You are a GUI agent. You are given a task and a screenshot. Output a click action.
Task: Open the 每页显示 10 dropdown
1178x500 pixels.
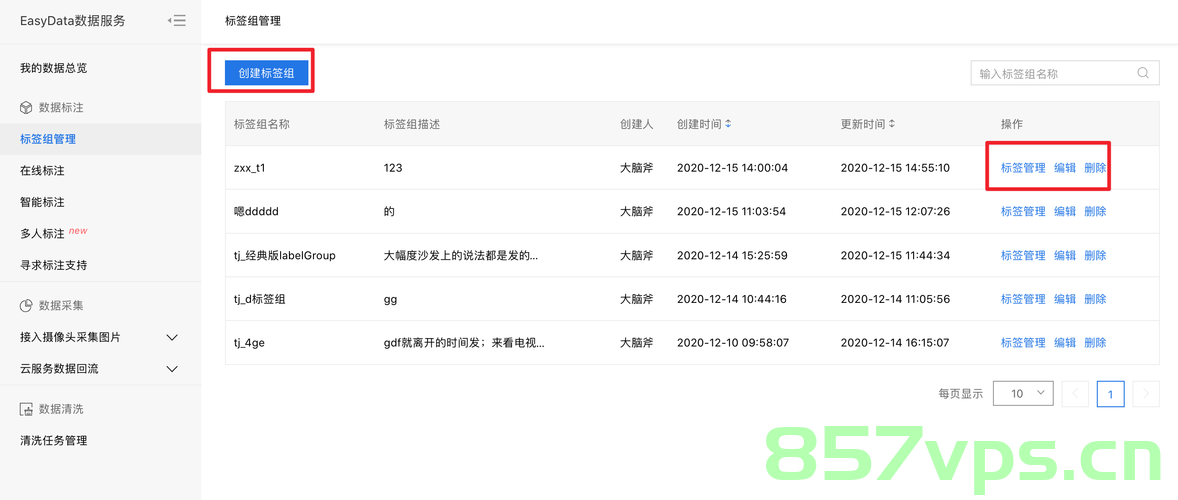pyautogui.click(x=1023, y=393)
